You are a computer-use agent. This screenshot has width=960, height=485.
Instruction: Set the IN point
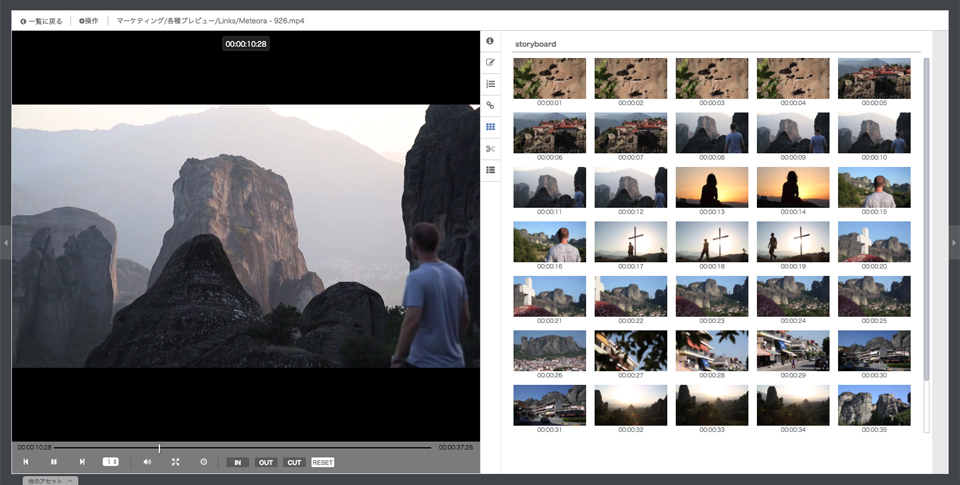238,462
